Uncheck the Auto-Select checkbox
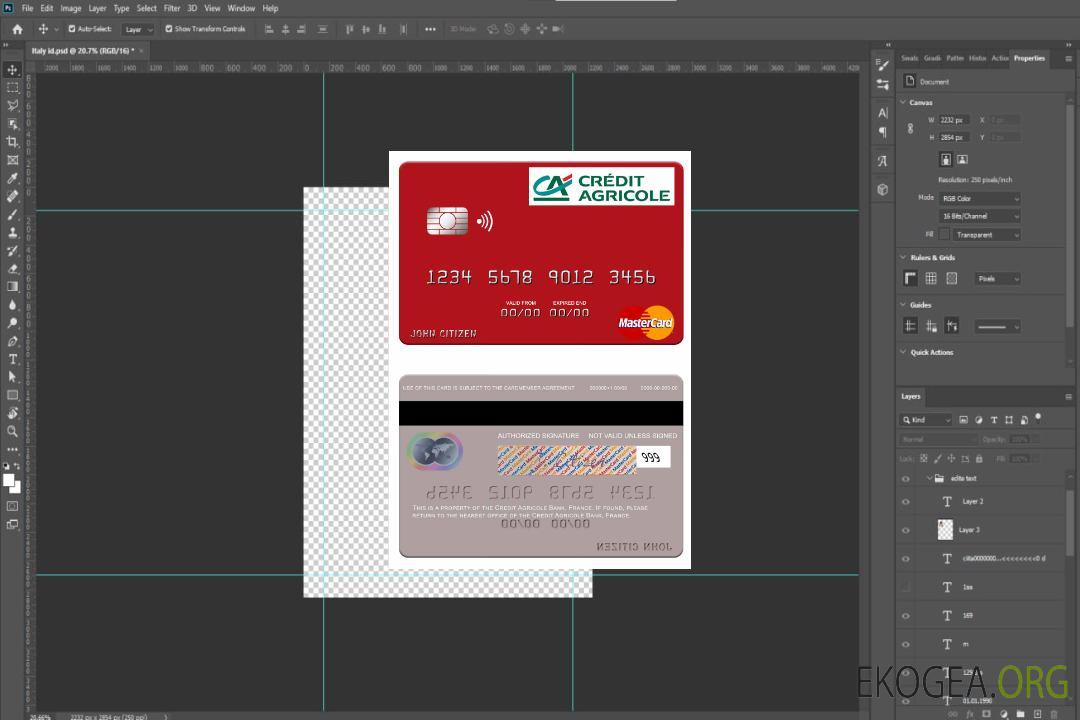Screen dimensions: 1080x720 72,29
